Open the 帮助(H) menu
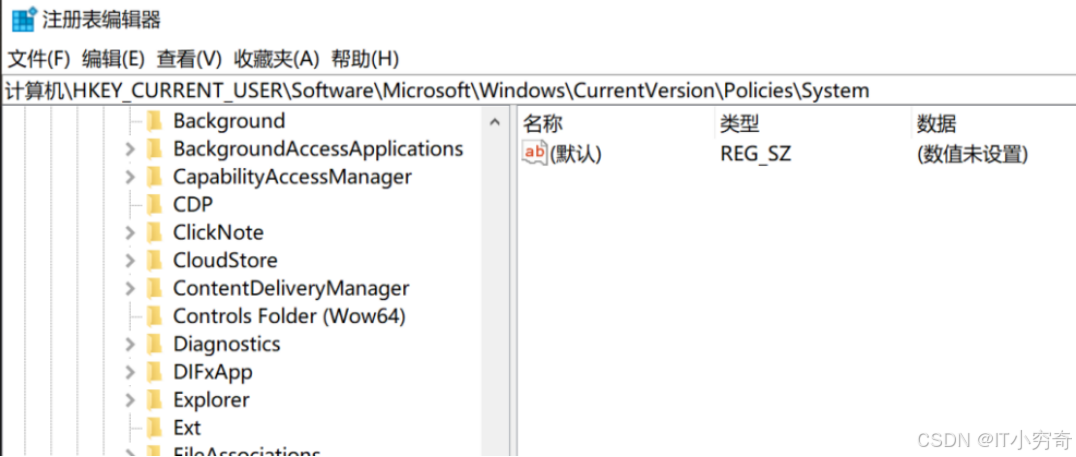 (365, 59)
